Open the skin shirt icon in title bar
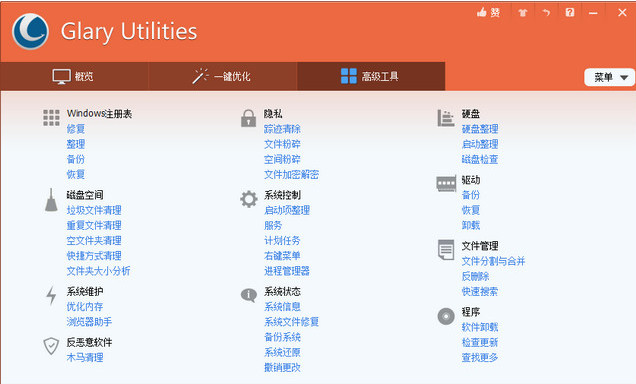 tap(522, 13)
